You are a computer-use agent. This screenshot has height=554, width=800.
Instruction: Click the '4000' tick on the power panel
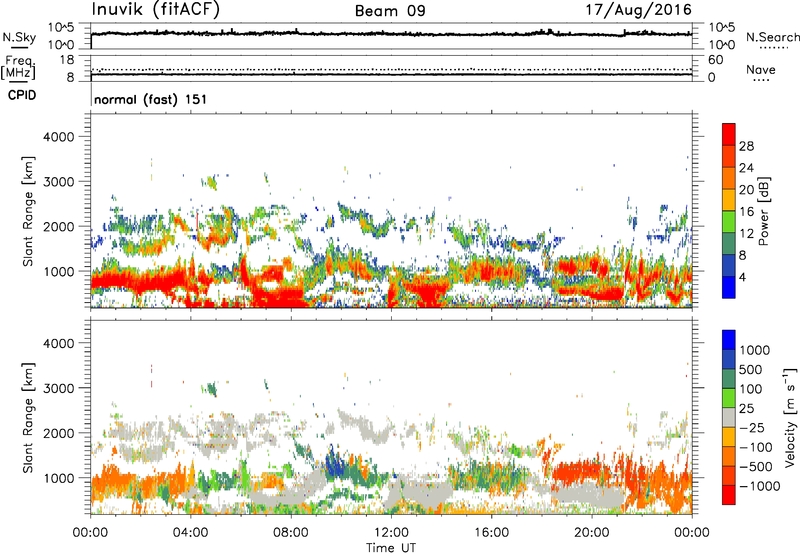point(59,137)
